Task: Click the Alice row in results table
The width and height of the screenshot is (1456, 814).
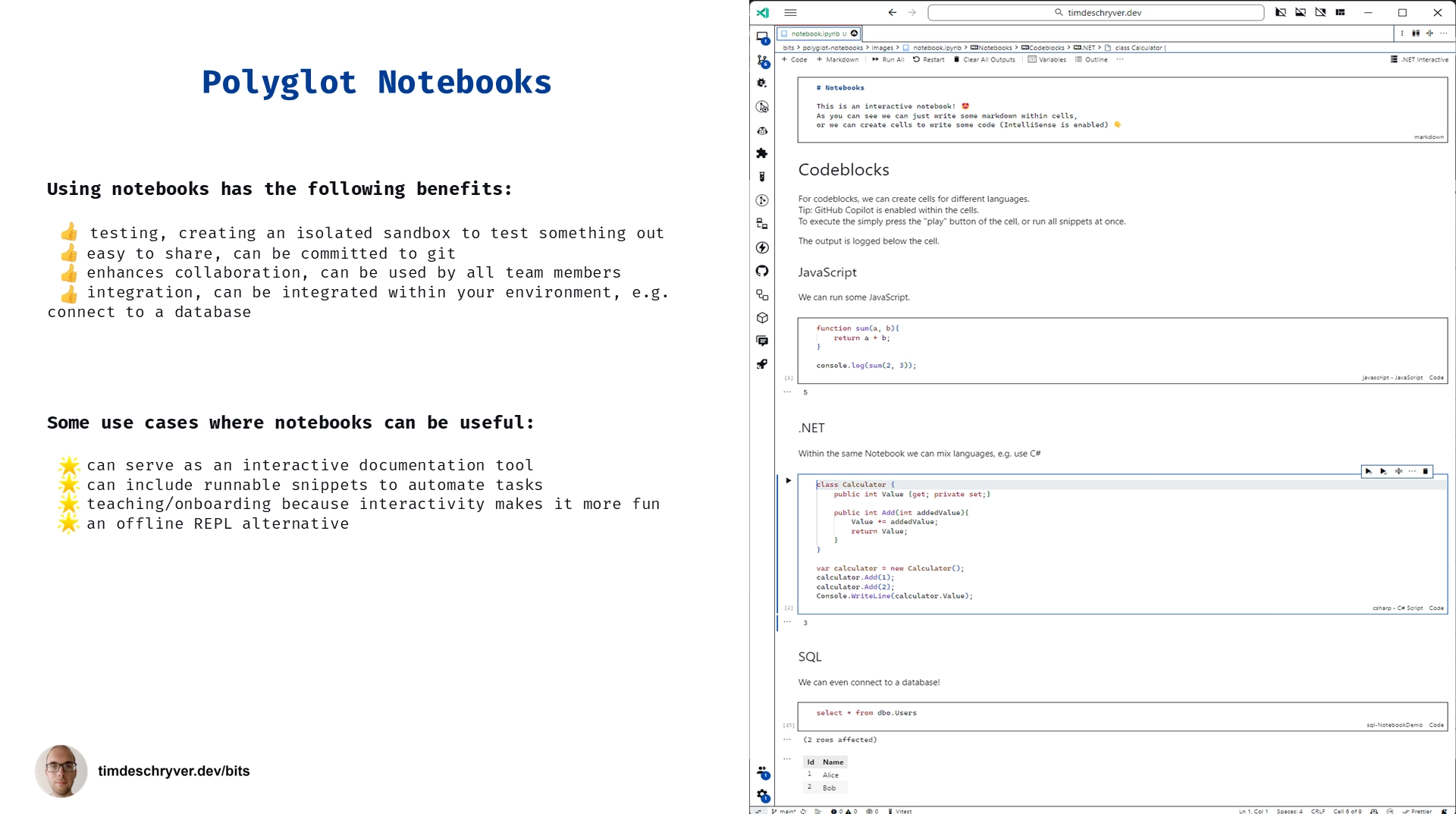Action: point(825,775)
